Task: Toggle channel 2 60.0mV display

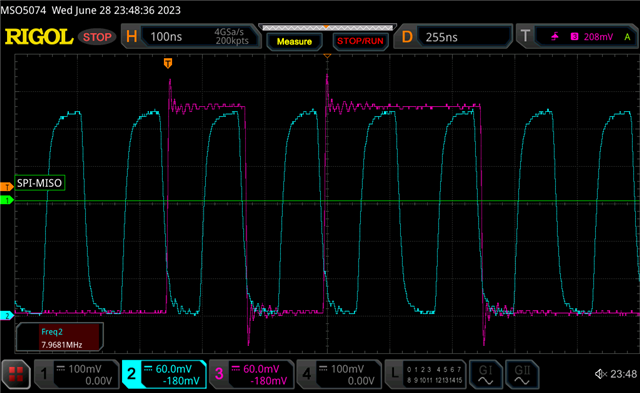Action: tap(164, 375)
